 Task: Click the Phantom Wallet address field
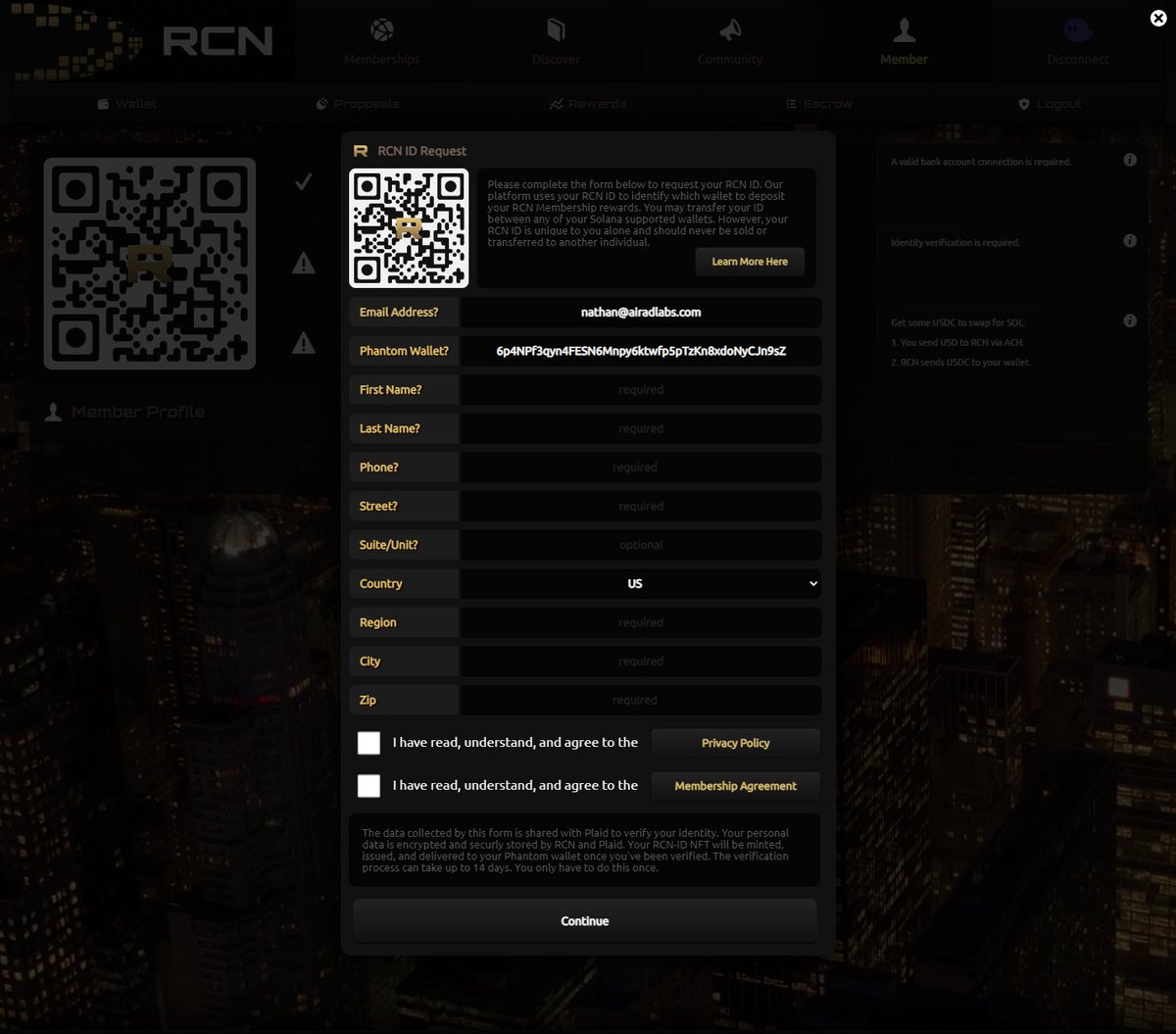point(641,351)
